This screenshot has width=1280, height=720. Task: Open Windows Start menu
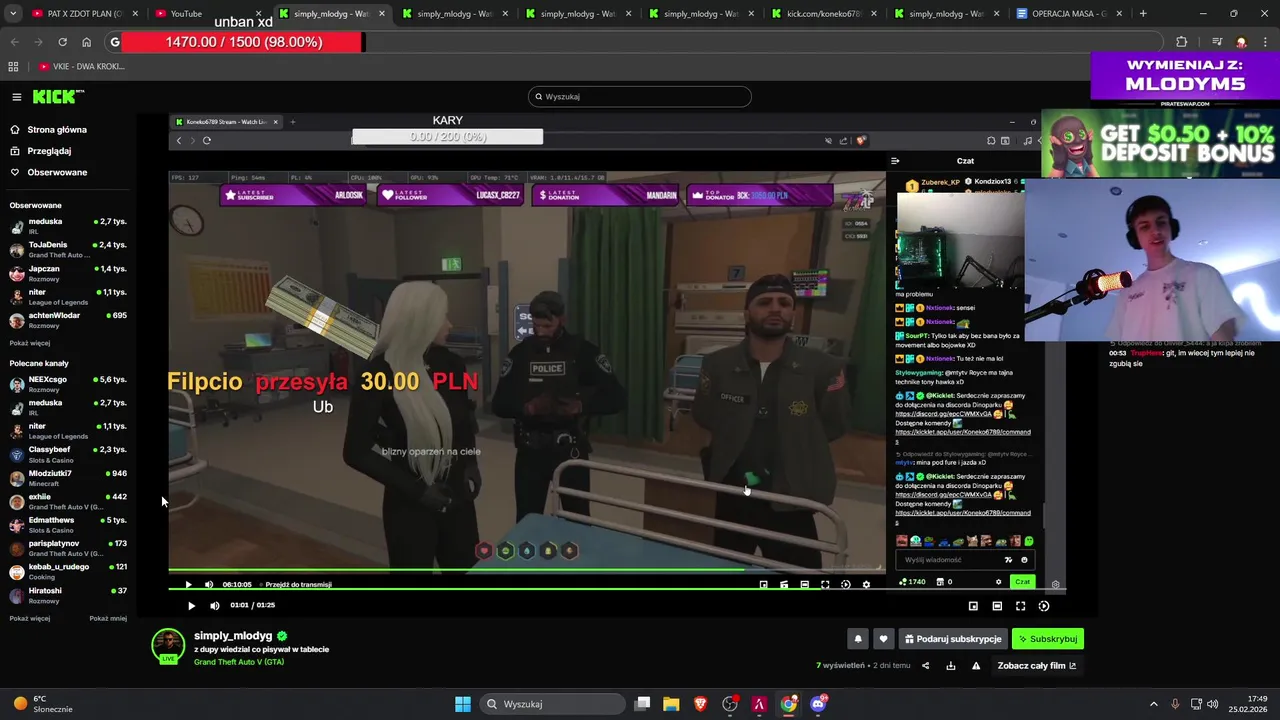point(463,704)
